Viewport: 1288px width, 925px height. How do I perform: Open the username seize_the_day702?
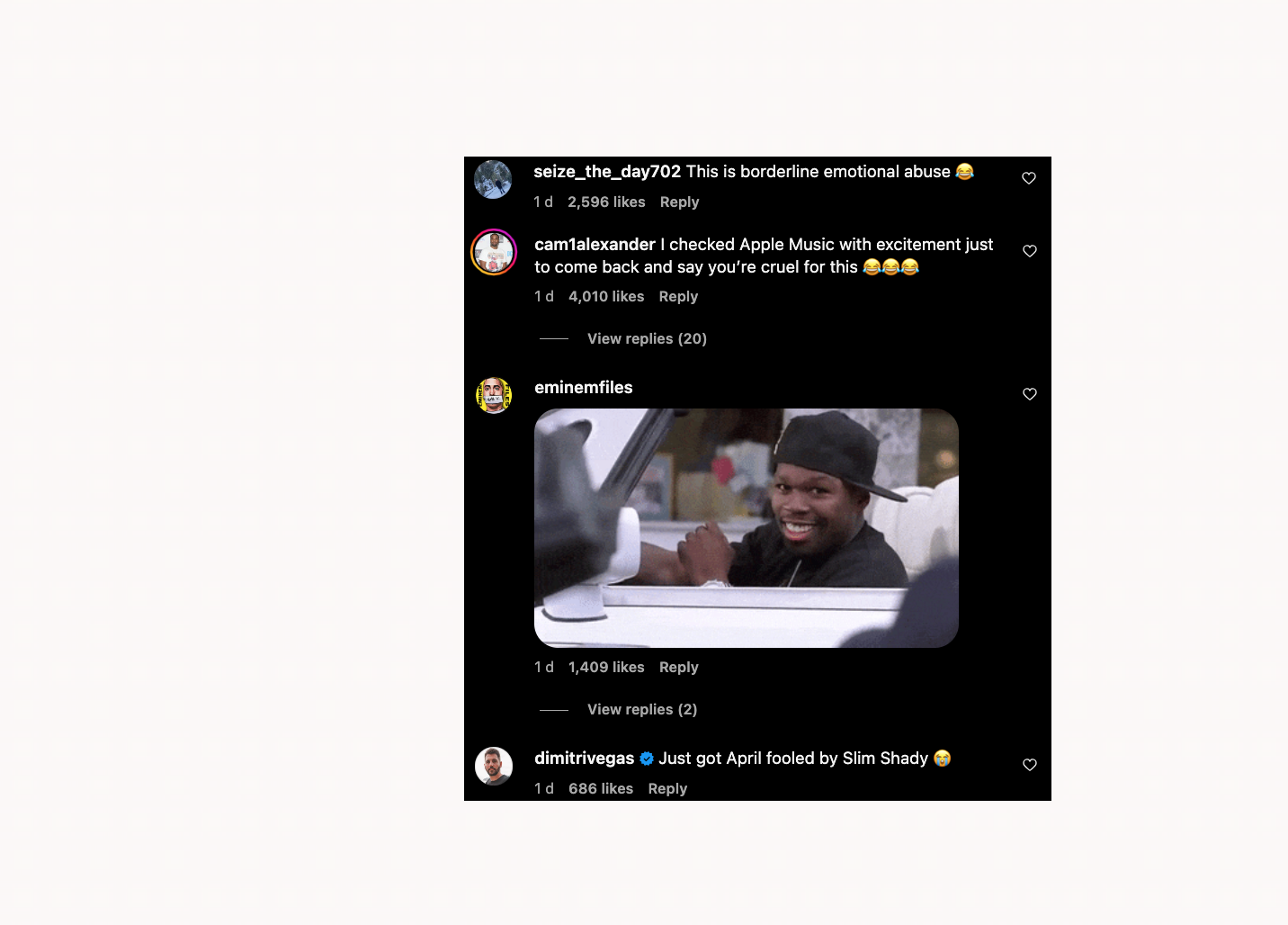point(607,172)
